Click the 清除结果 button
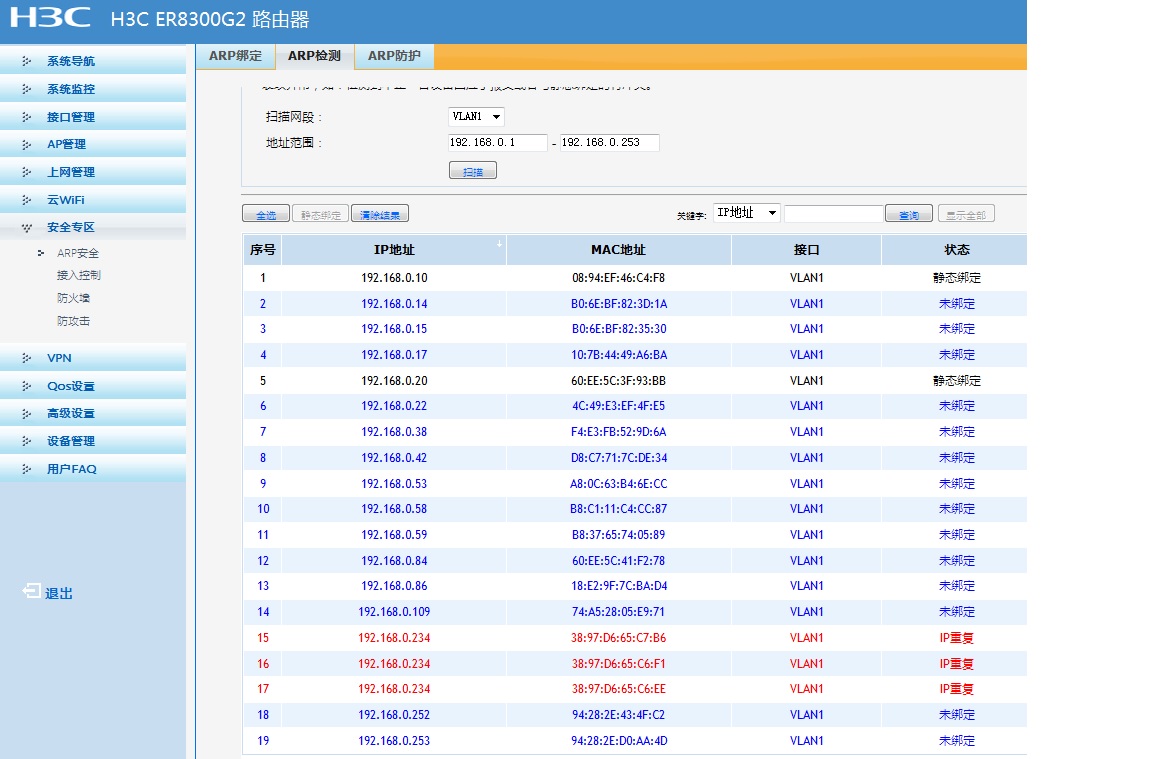Viewport: 1152px width, 759px height. click(380, 214)
